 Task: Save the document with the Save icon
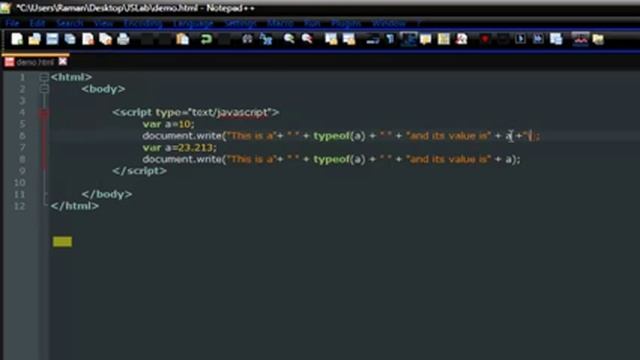(52, 39)
